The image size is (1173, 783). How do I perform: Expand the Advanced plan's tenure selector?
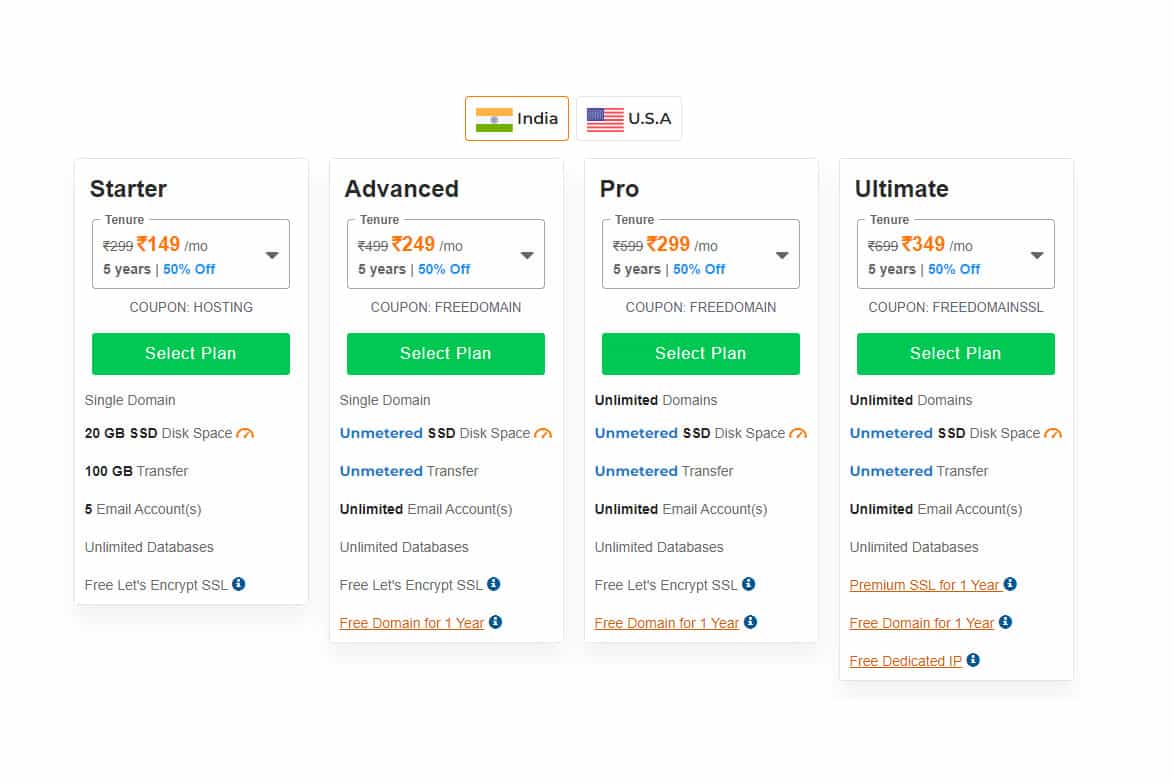[527, 254]
